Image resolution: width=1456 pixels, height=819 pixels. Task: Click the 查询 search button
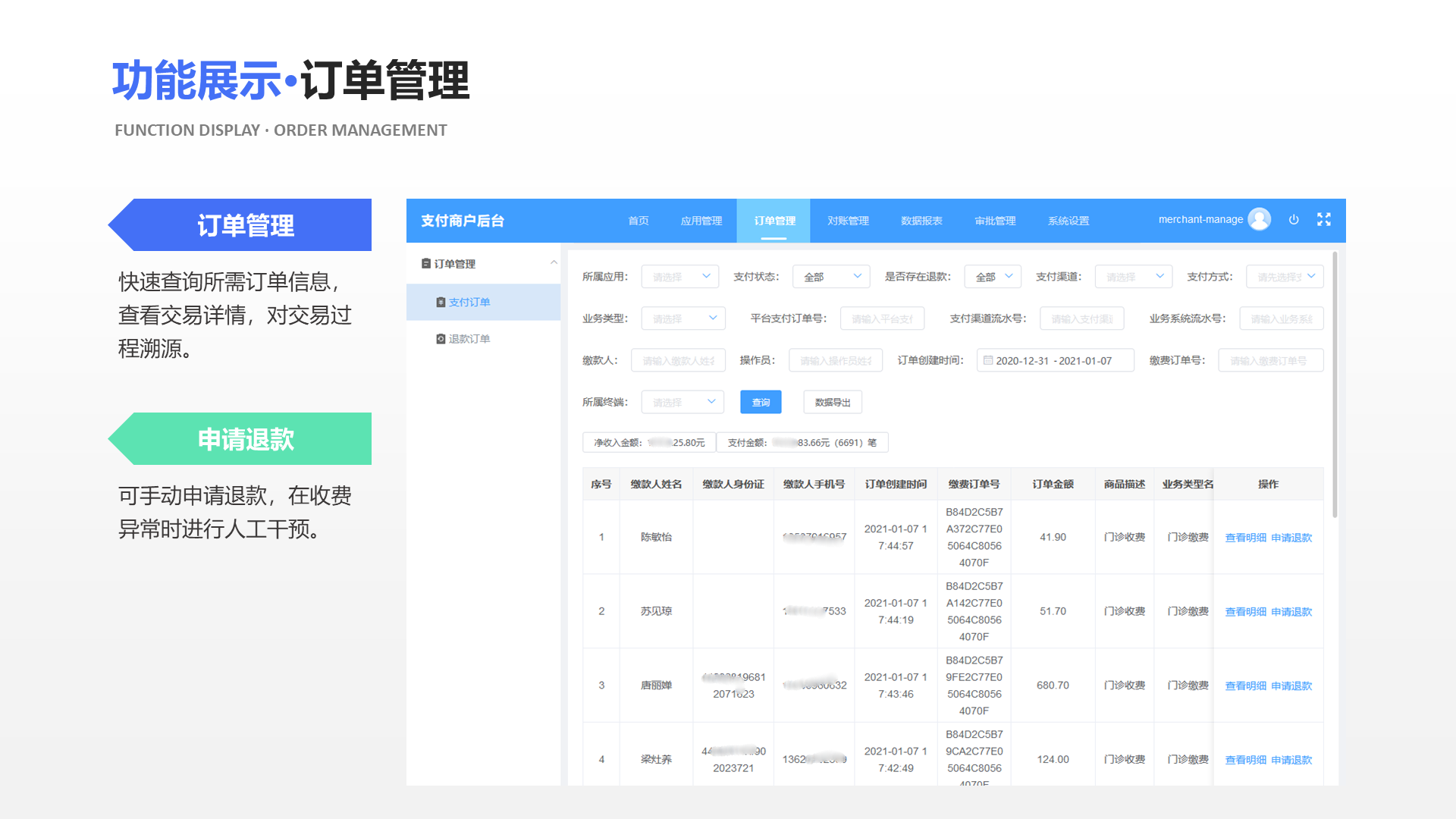(761, 402)
